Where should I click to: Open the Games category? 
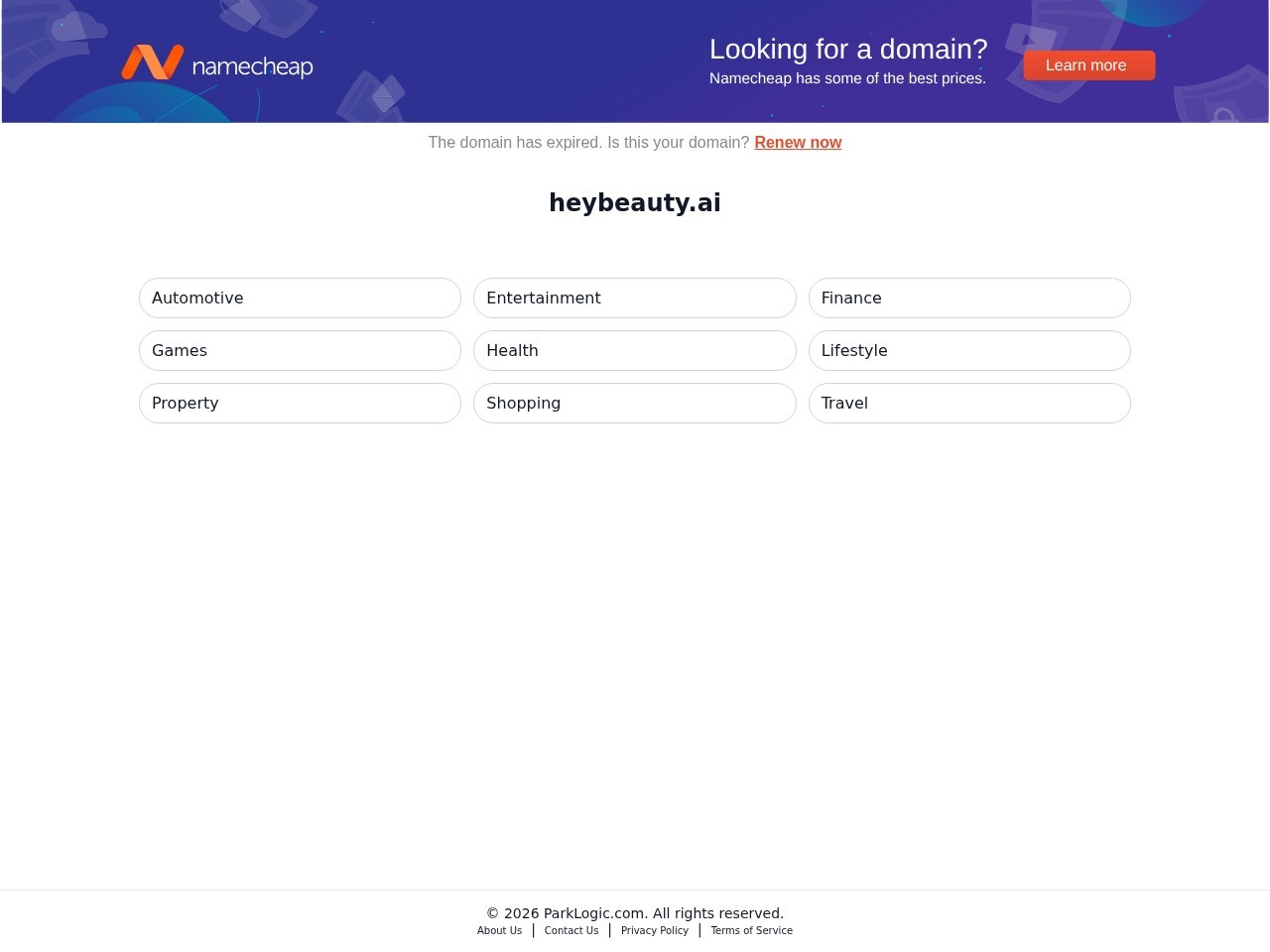pos(300,350)
